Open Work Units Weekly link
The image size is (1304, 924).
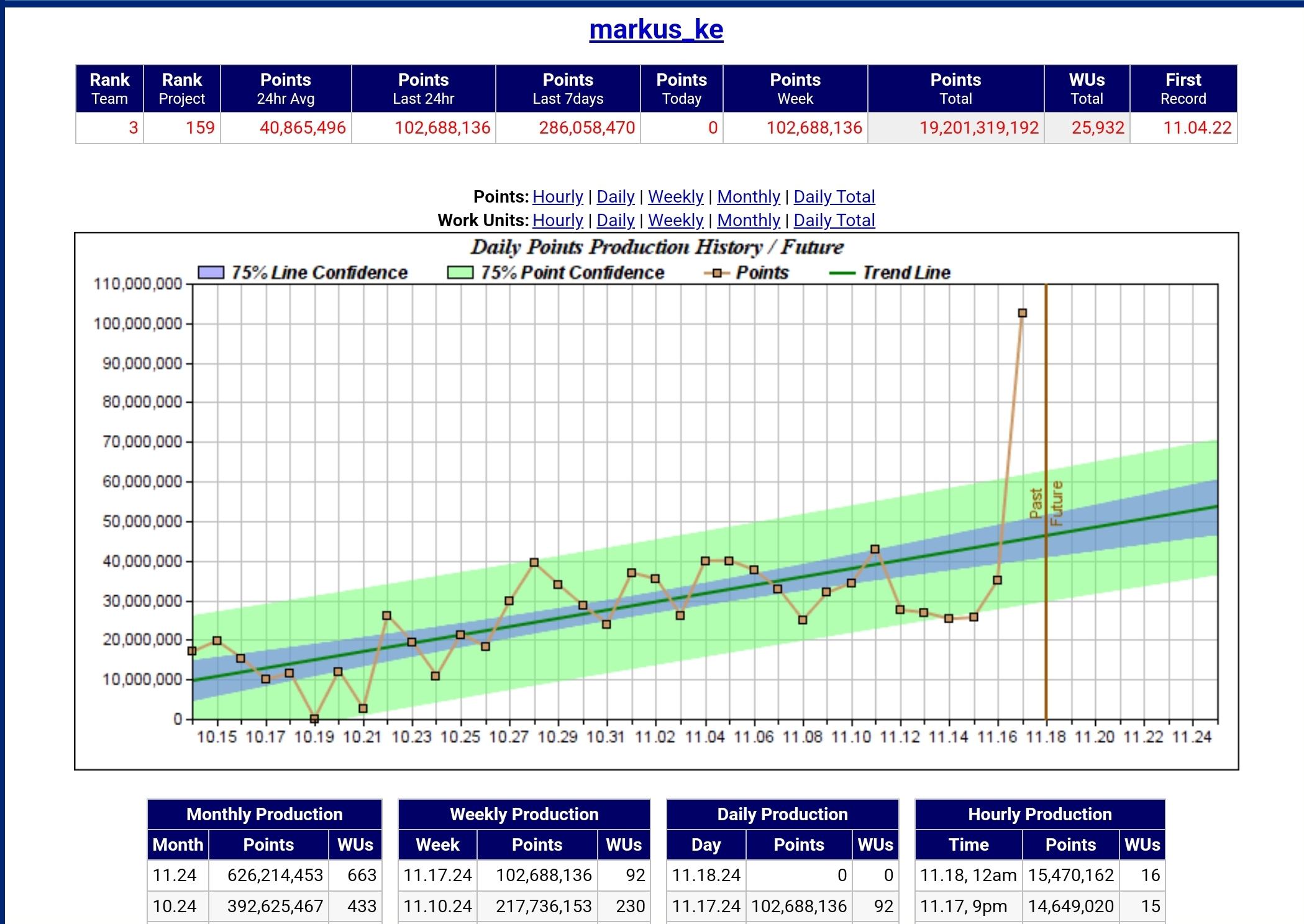pos(675,220)
